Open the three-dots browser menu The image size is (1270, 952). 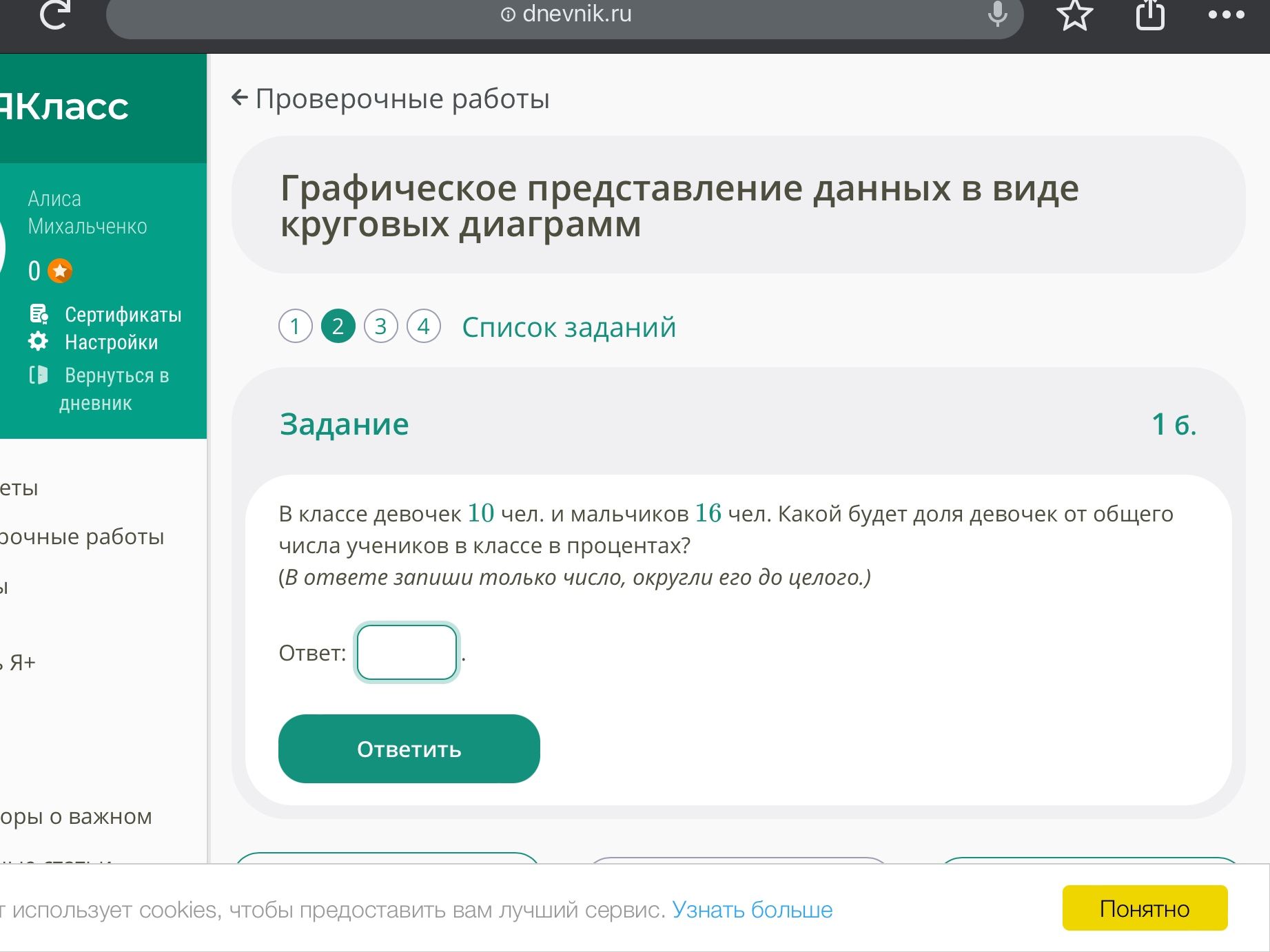pyautogui.click(x=1227, y=14)
